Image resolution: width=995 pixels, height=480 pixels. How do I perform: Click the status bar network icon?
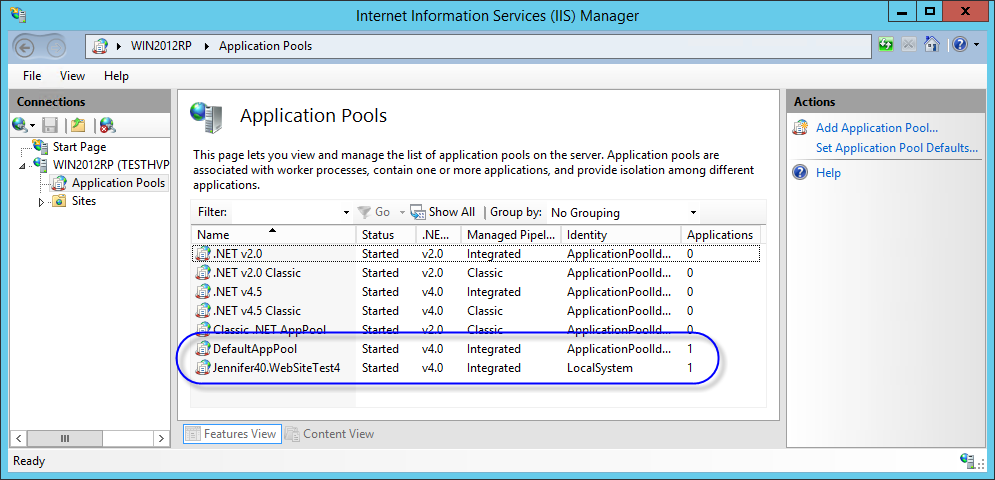(968, 461)
